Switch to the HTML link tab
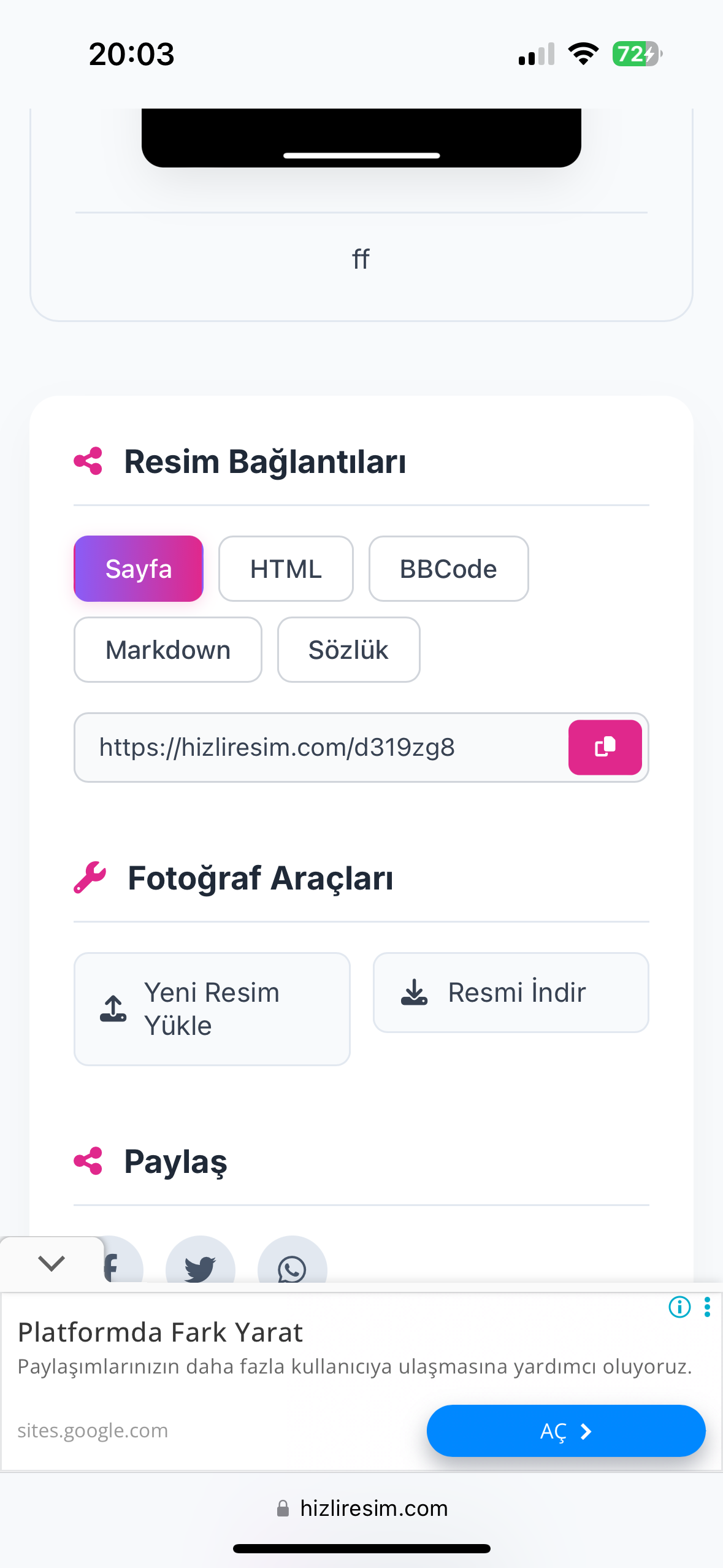This screenshot has width=723, height=1568. (x=286, y=569)
